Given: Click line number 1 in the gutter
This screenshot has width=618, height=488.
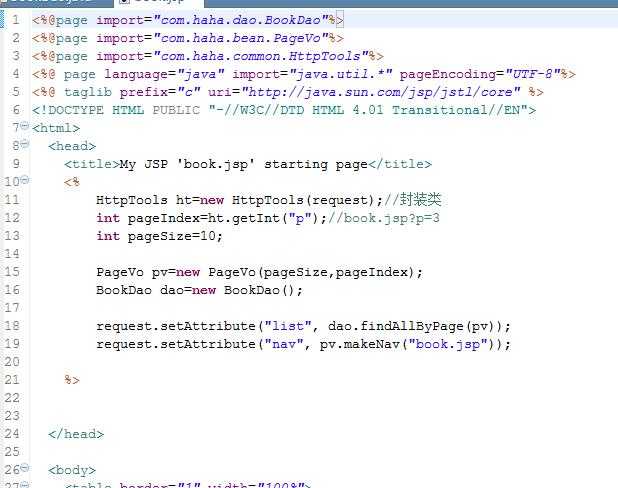Looking at the screenshot, I should 16,20.
